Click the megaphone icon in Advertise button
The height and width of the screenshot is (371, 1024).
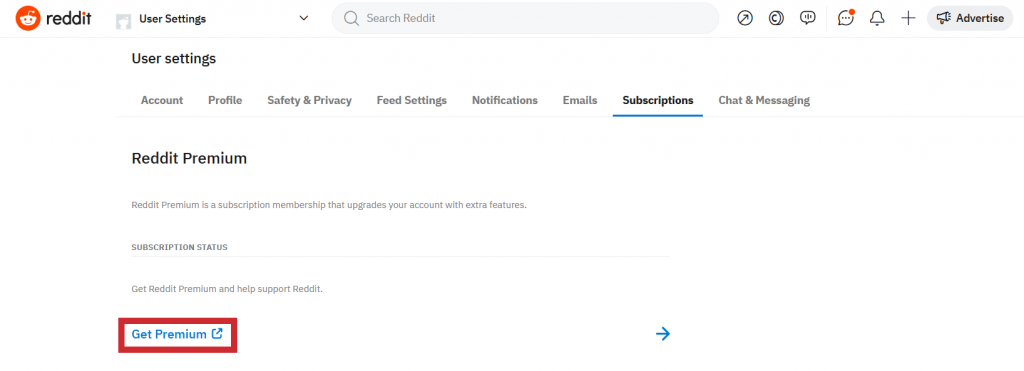click(x=943, y=18)
